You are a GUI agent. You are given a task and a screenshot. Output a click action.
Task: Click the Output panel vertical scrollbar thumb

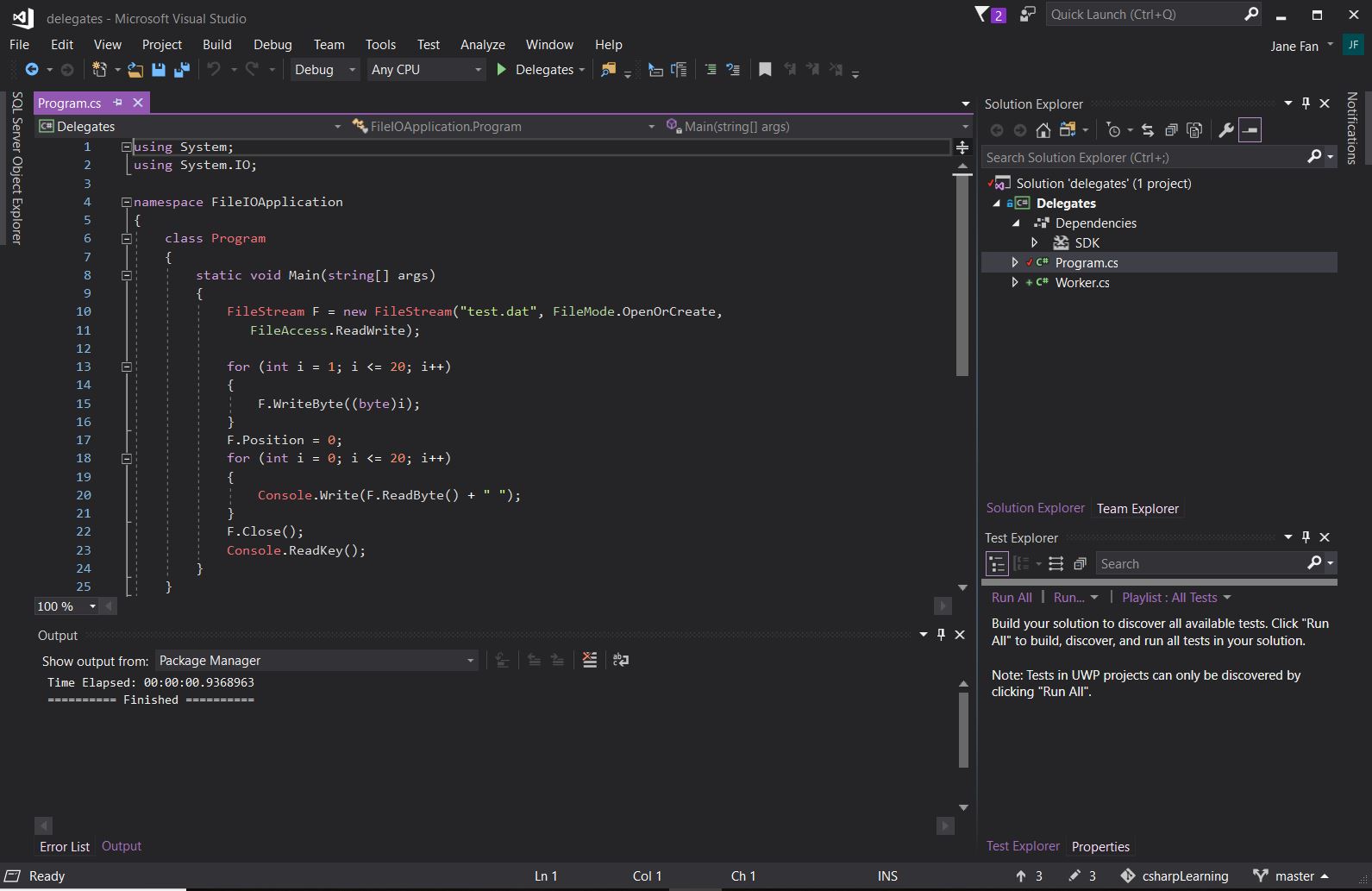click(964, 730)
